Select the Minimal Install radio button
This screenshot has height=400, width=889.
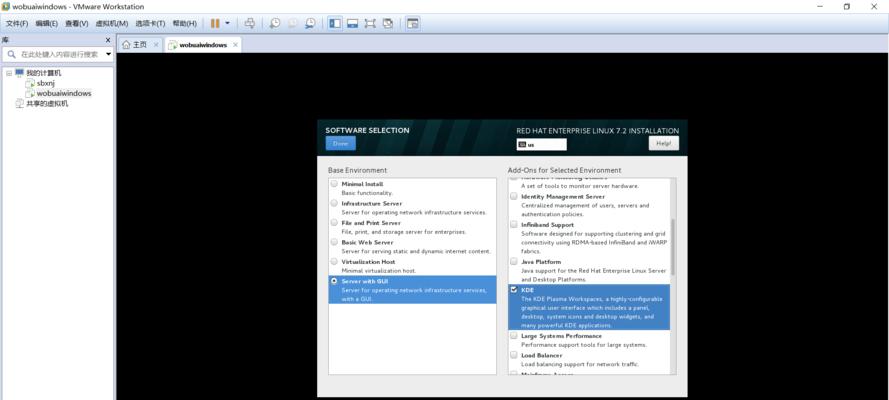334,184
